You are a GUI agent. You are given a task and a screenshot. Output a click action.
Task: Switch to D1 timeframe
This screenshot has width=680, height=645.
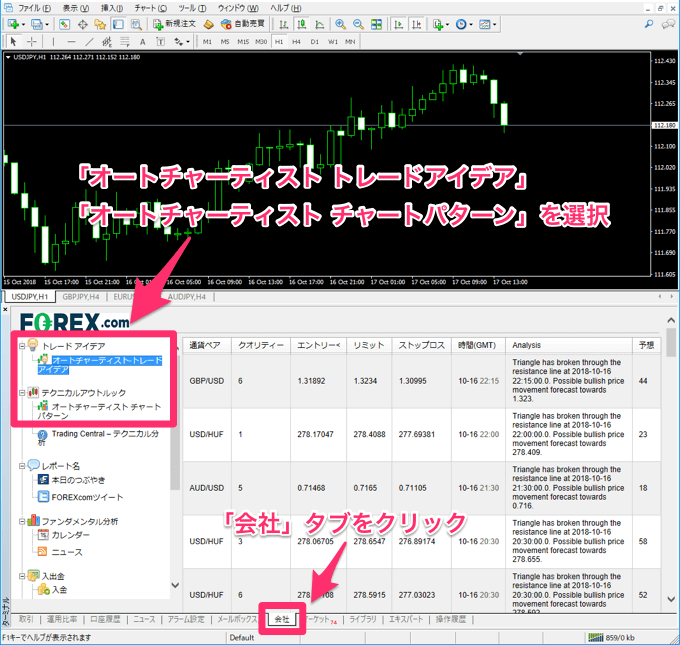(x=314, y=42)
